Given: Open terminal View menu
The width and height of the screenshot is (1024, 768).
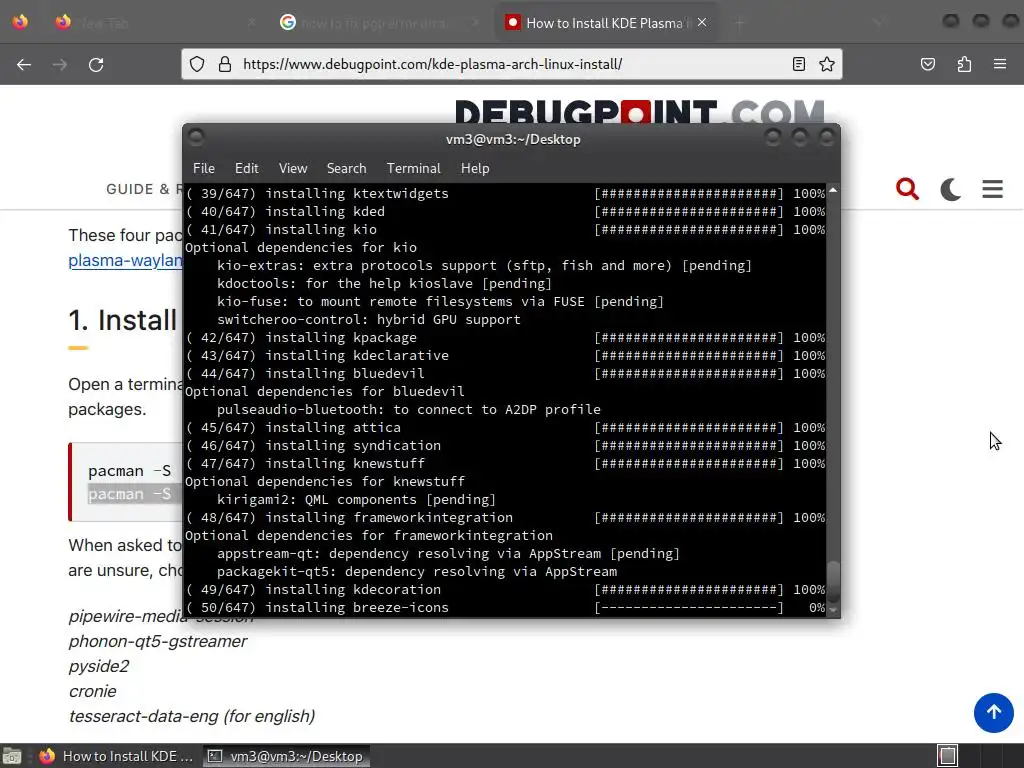Looking at the screenshot, I should [293, 168].
